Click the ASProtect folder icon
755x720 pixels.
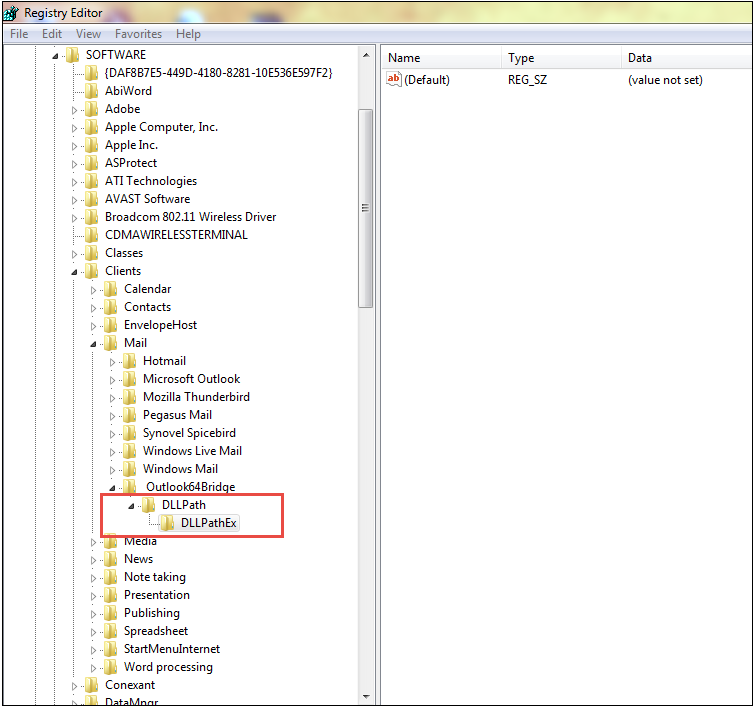[91, 163]
